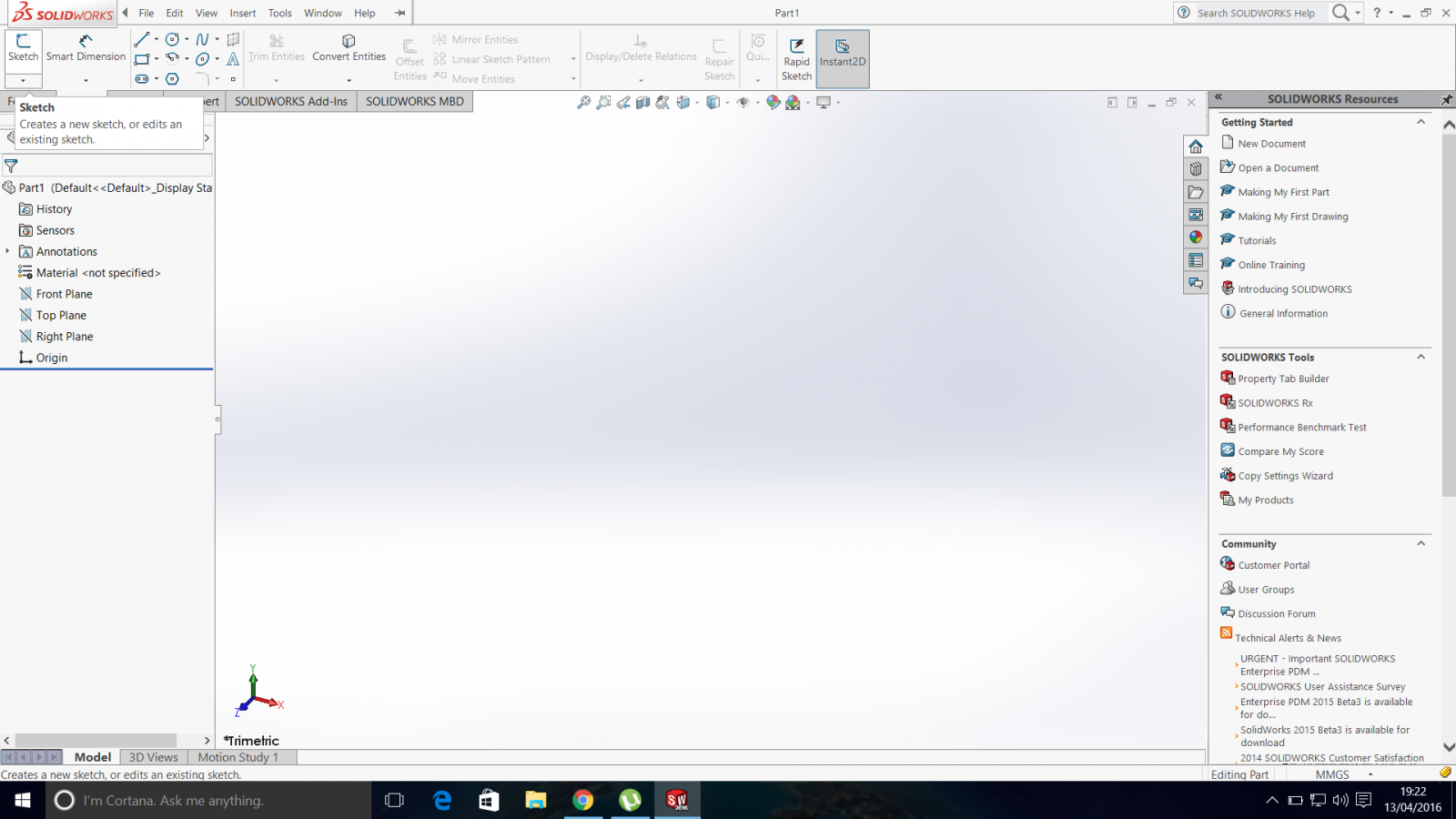This screenshot has height=819, width=1456.
Task: Click Cortana search box on taskbar
Action: click(208, 800)
